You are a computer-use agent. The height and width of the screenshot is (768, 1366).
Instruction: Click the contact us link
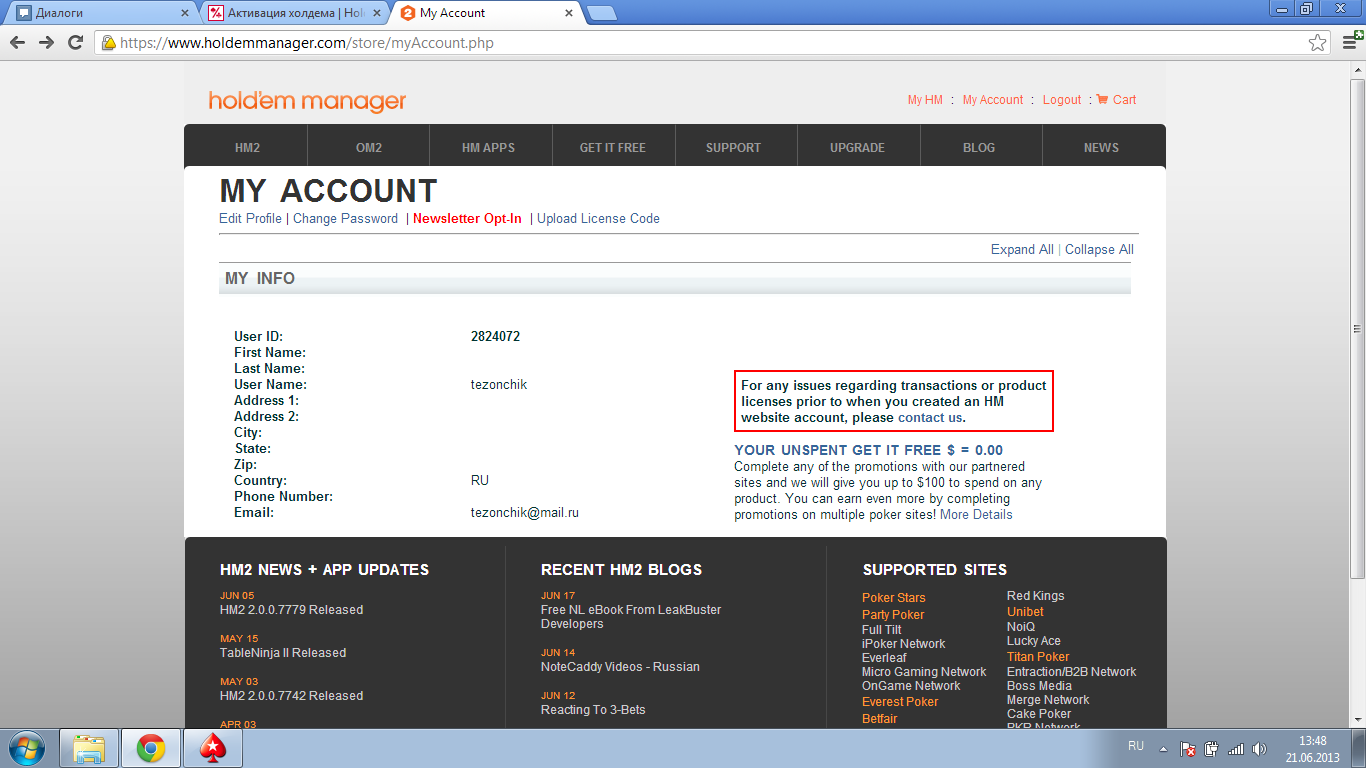tap(930, 417)
